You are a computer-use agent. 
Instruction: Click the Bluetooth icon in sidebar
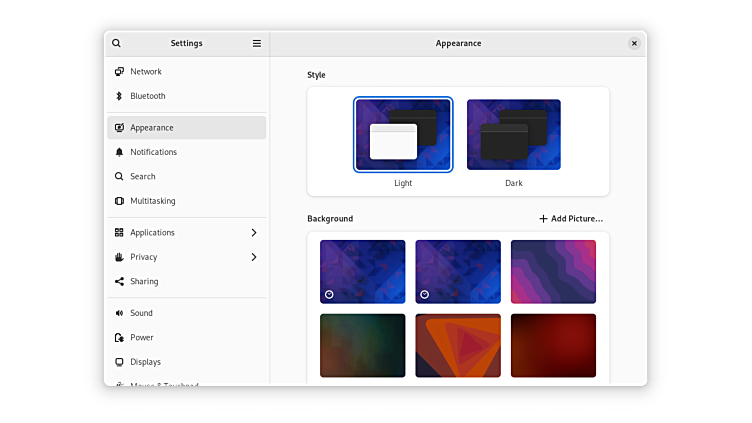click(119, 96)
